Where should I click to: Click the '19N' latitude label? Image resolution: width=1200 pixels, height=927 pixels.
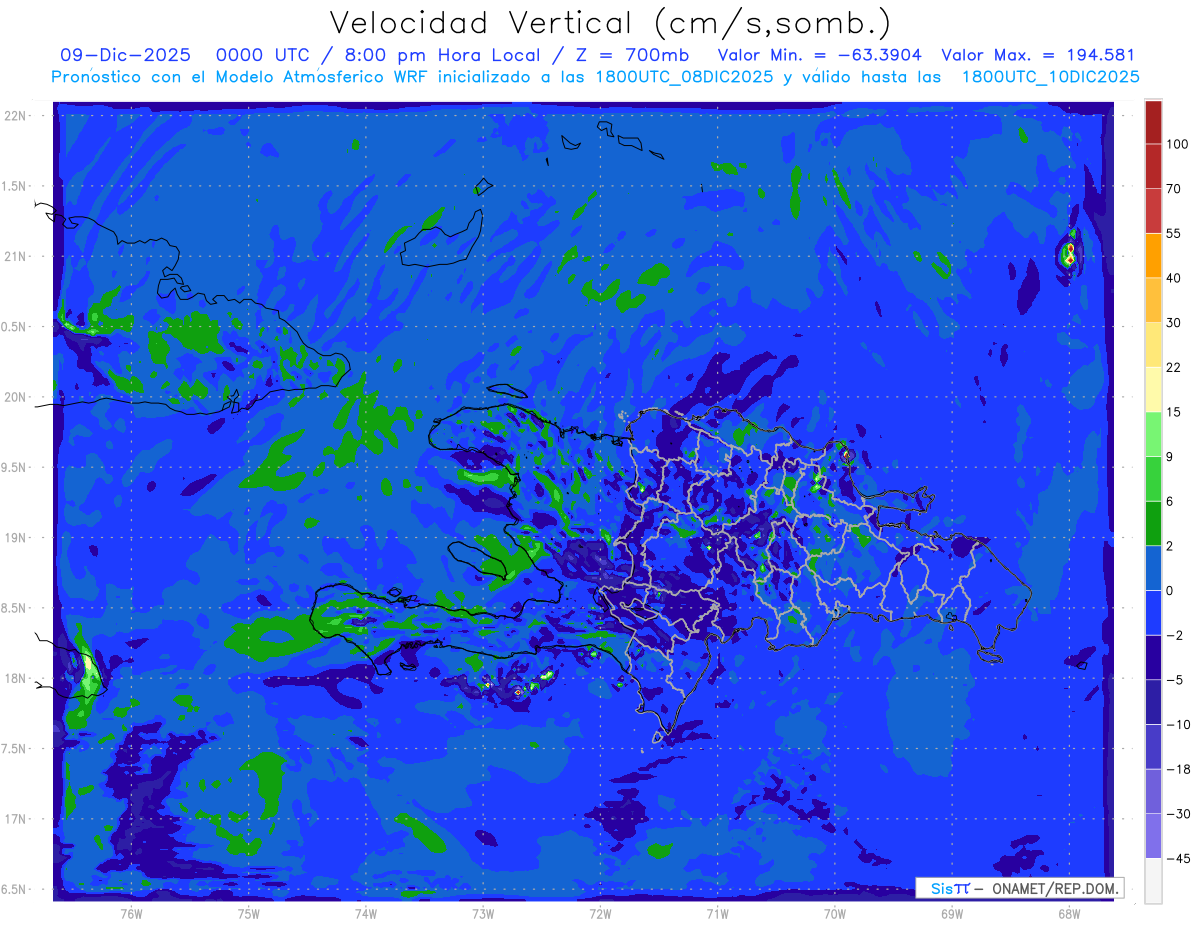pos(16,537)
